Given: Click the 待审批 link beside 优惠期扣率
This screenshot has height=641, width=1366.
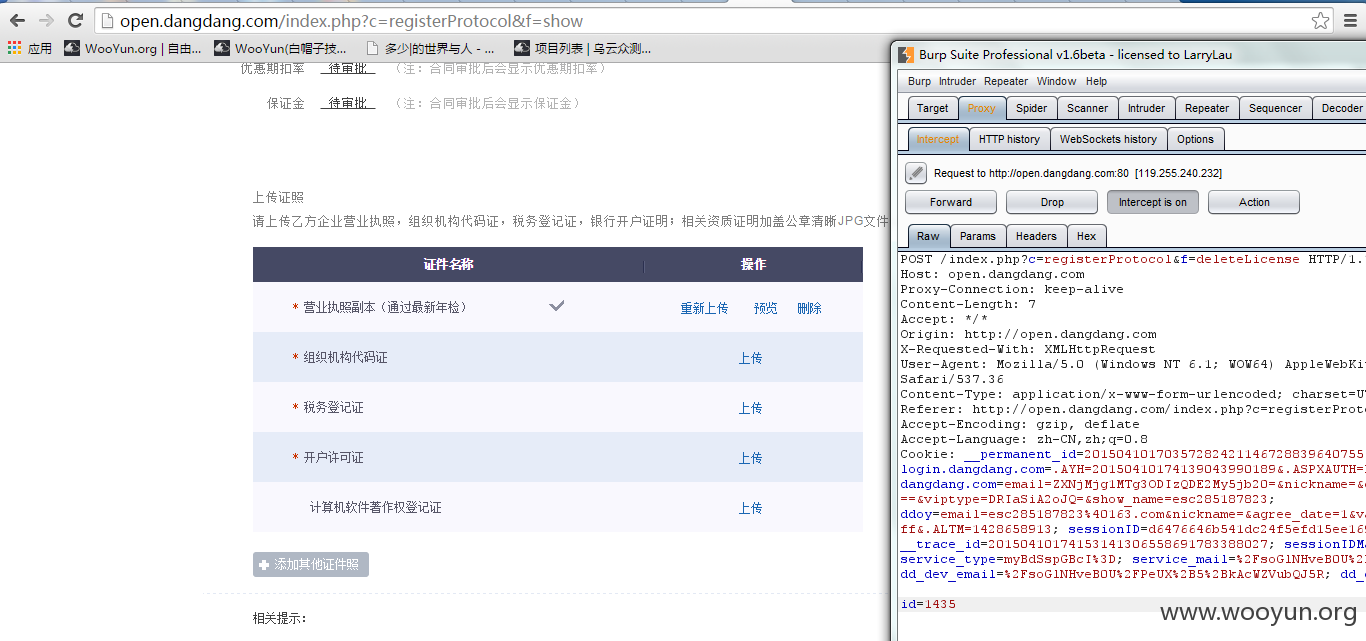Looking at the screenshot, I should (x=347, y=68).
